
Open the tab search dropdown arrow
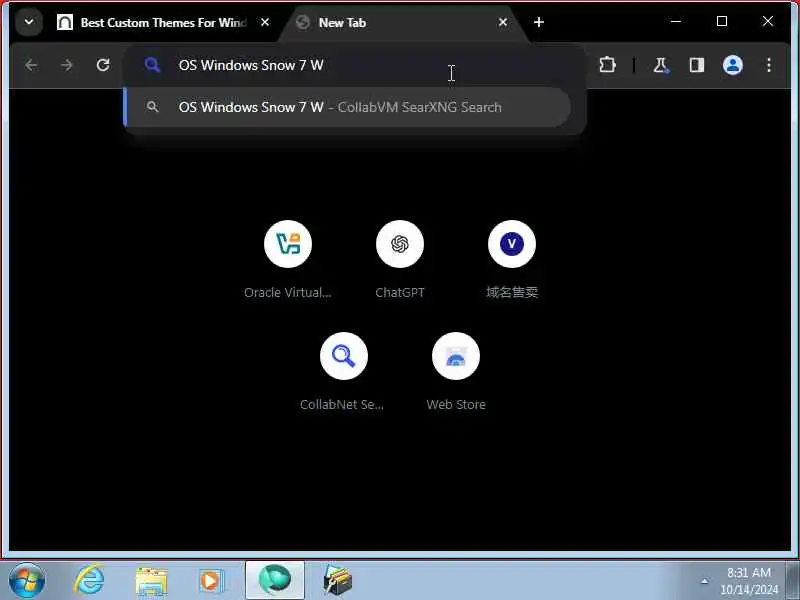point(29,22)
